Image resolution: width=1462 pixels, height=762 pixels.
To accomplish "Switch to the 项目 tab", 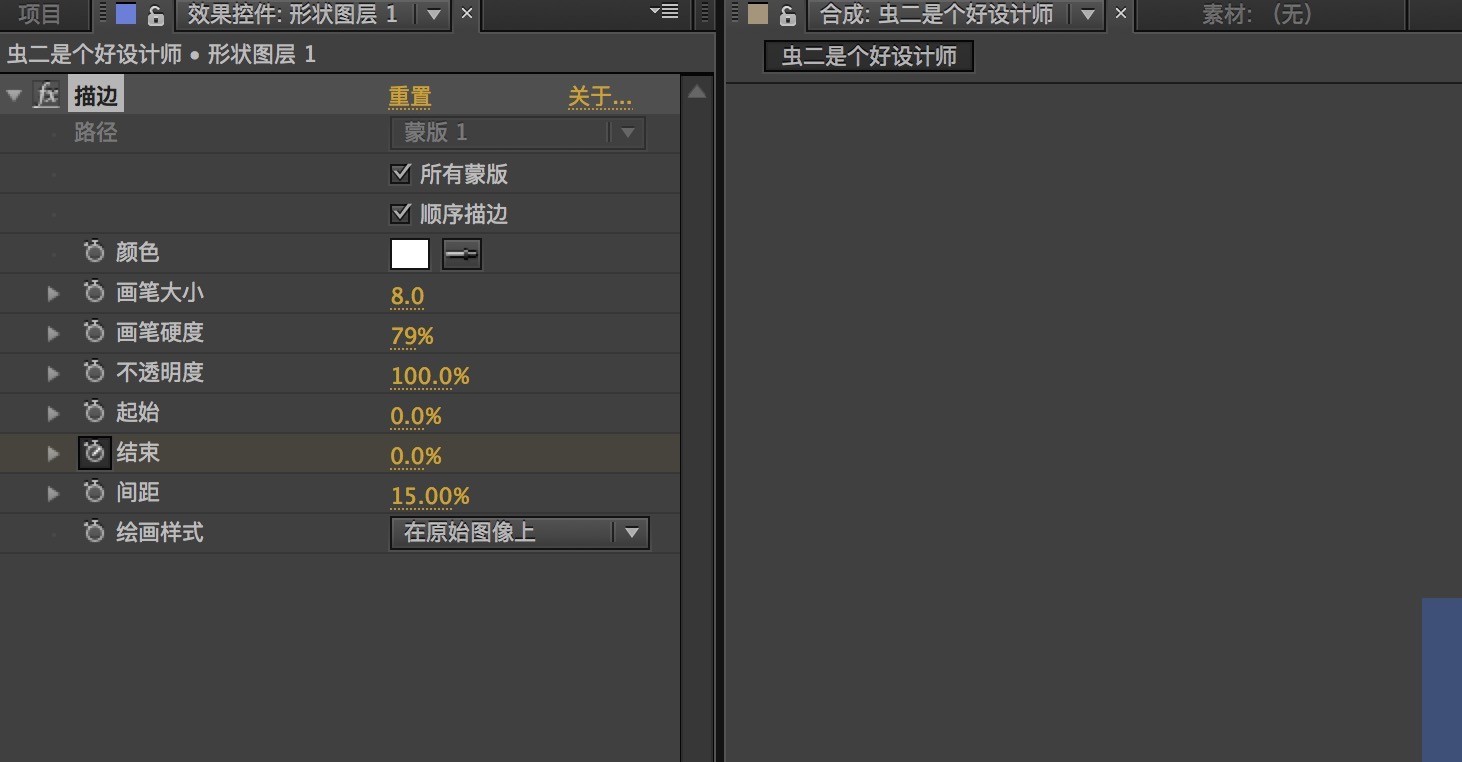I will point(40,14).
